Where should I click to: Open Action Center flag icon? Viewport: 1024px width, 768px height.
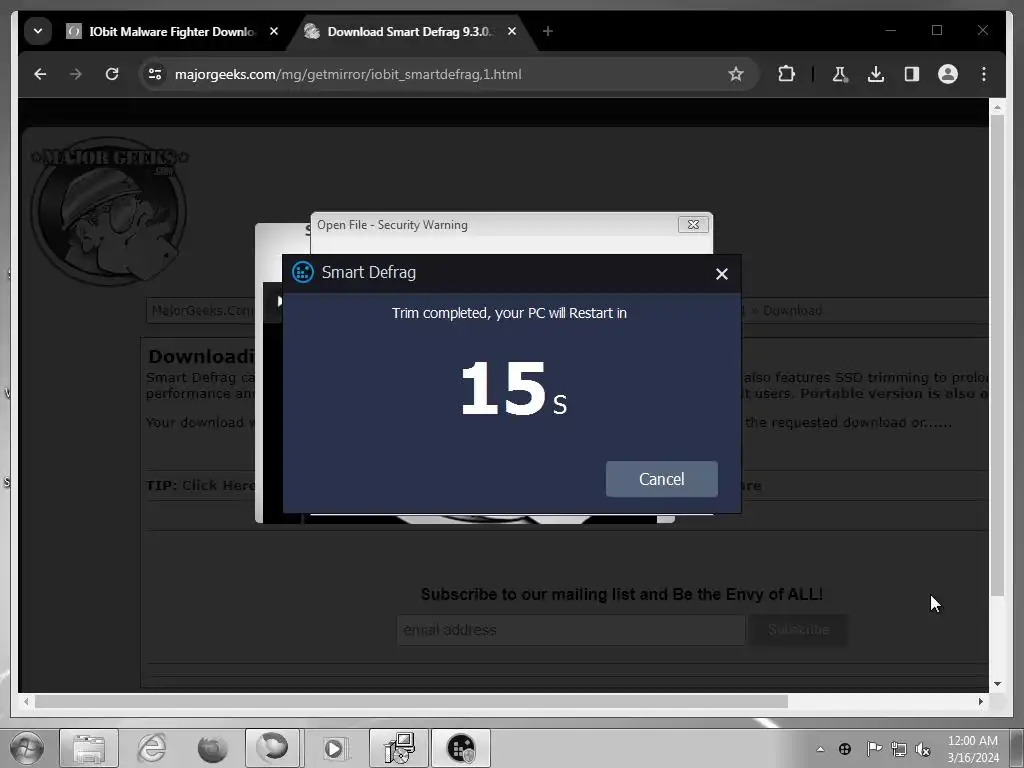coord(873,749)
